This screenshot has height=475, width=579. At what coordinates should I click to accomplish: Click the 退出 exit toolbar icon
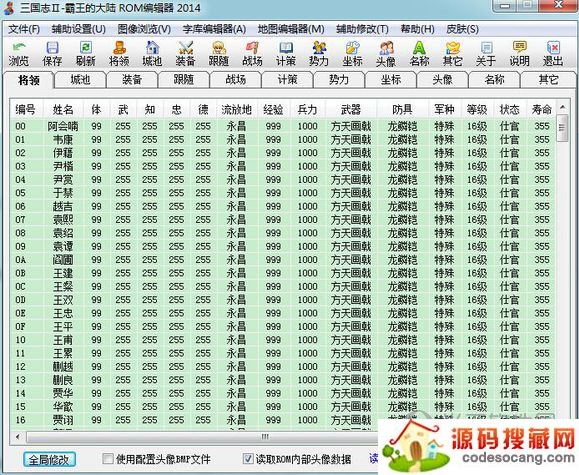[x=553, y=54]
